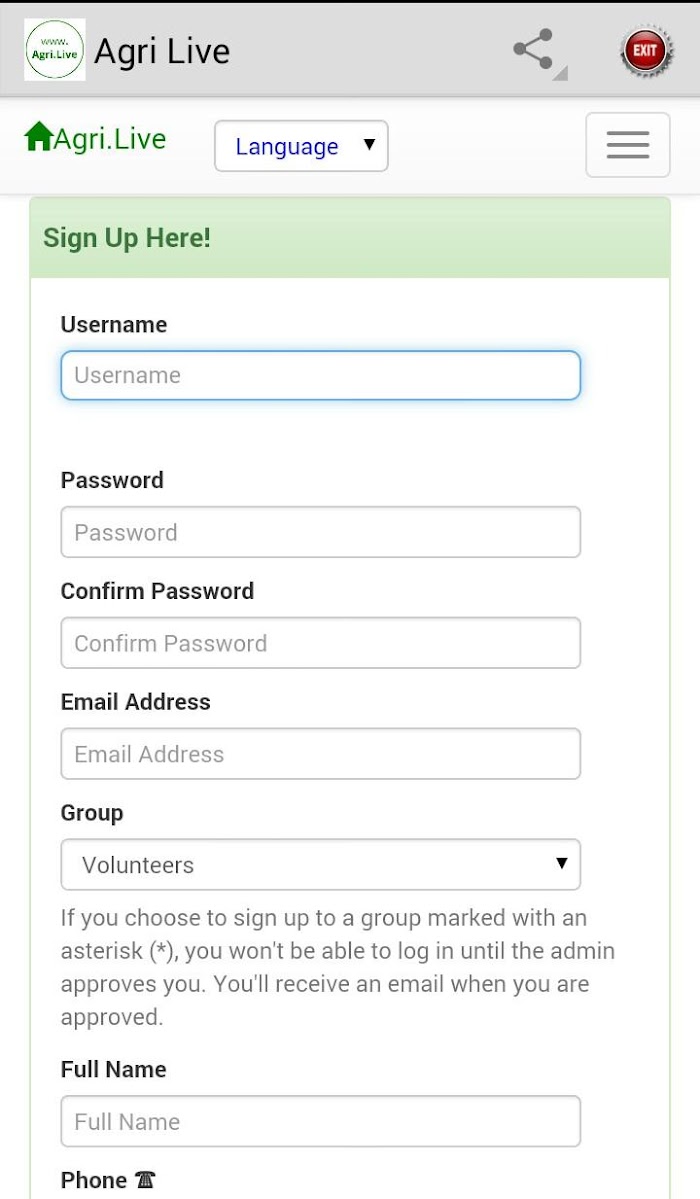Click into the Password field

pos(321,531)
